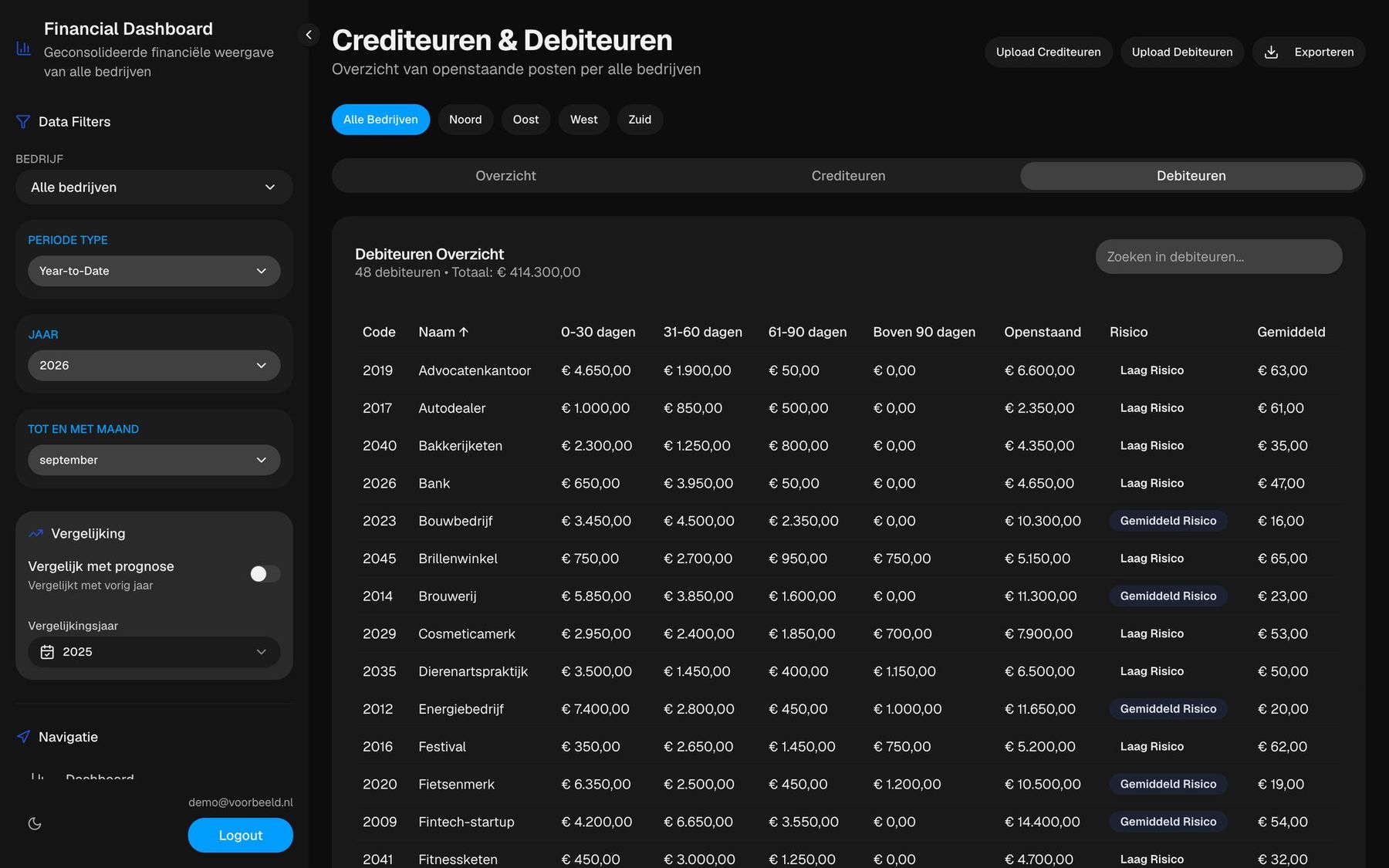Screen dimensions: 1389x868
Task: Click Brillenwinkel boven 90 dagen € 750,00
Action: pos(902,559)
